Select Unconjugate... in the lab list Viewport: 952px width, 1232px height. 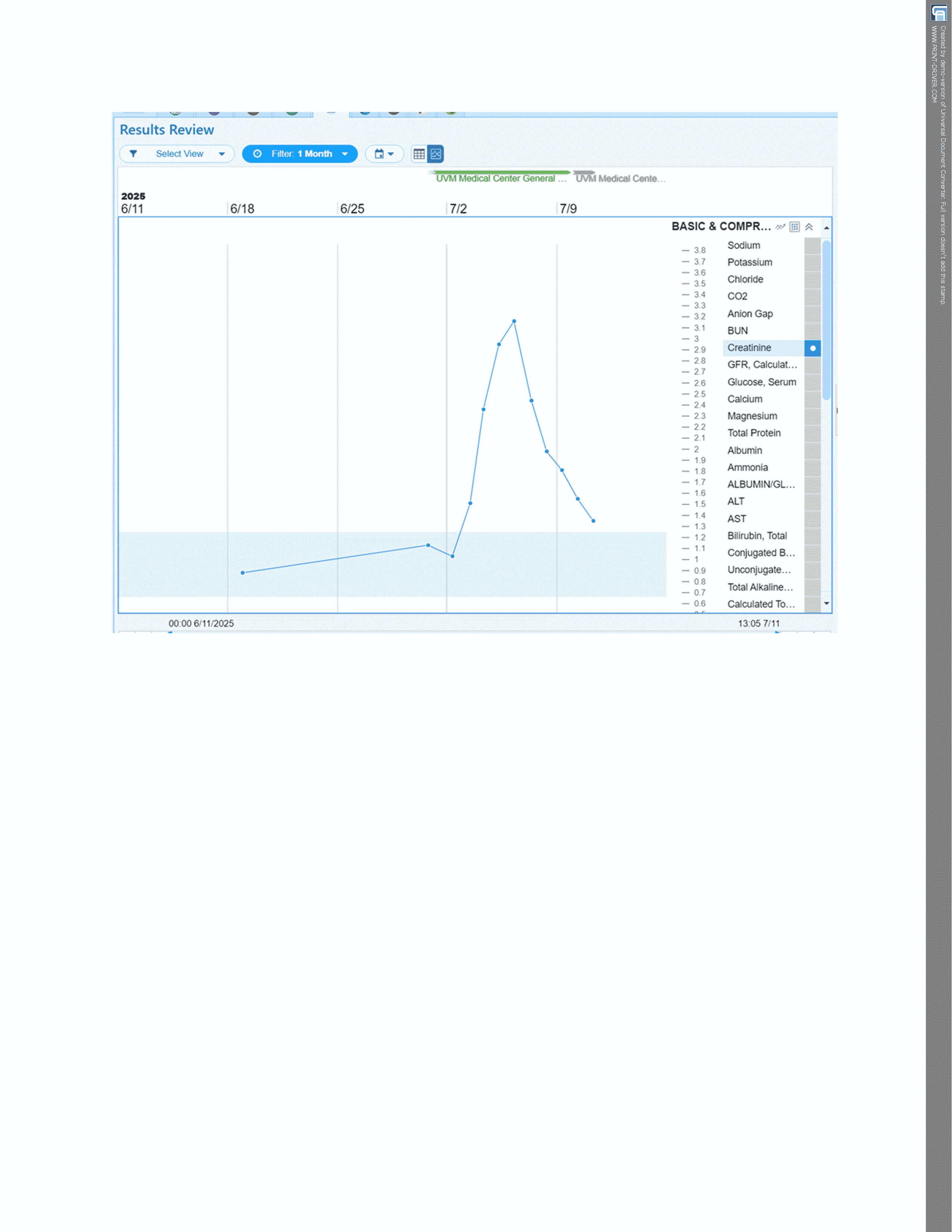pos(759,570)
